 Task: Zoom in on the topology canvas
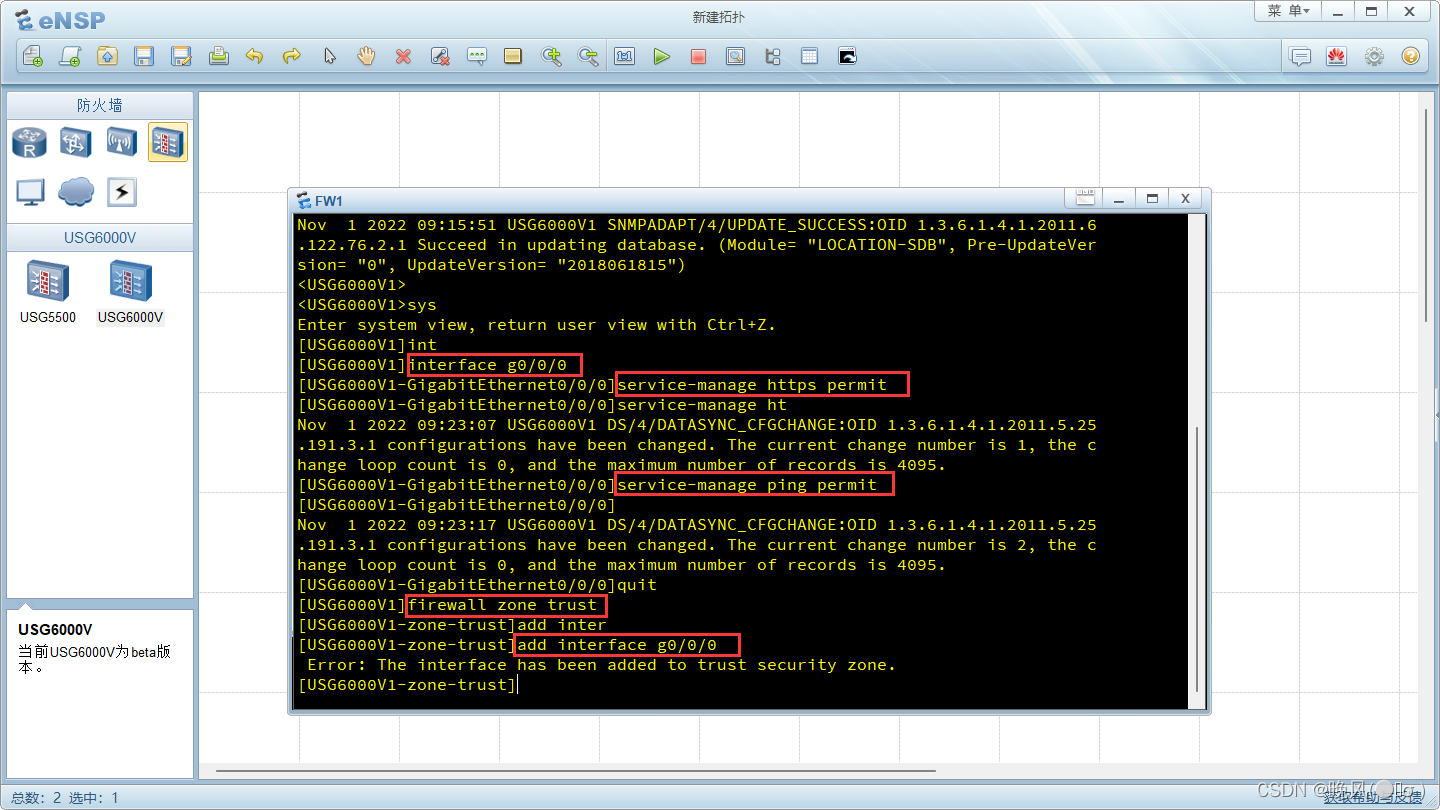[x=551, y=56]
